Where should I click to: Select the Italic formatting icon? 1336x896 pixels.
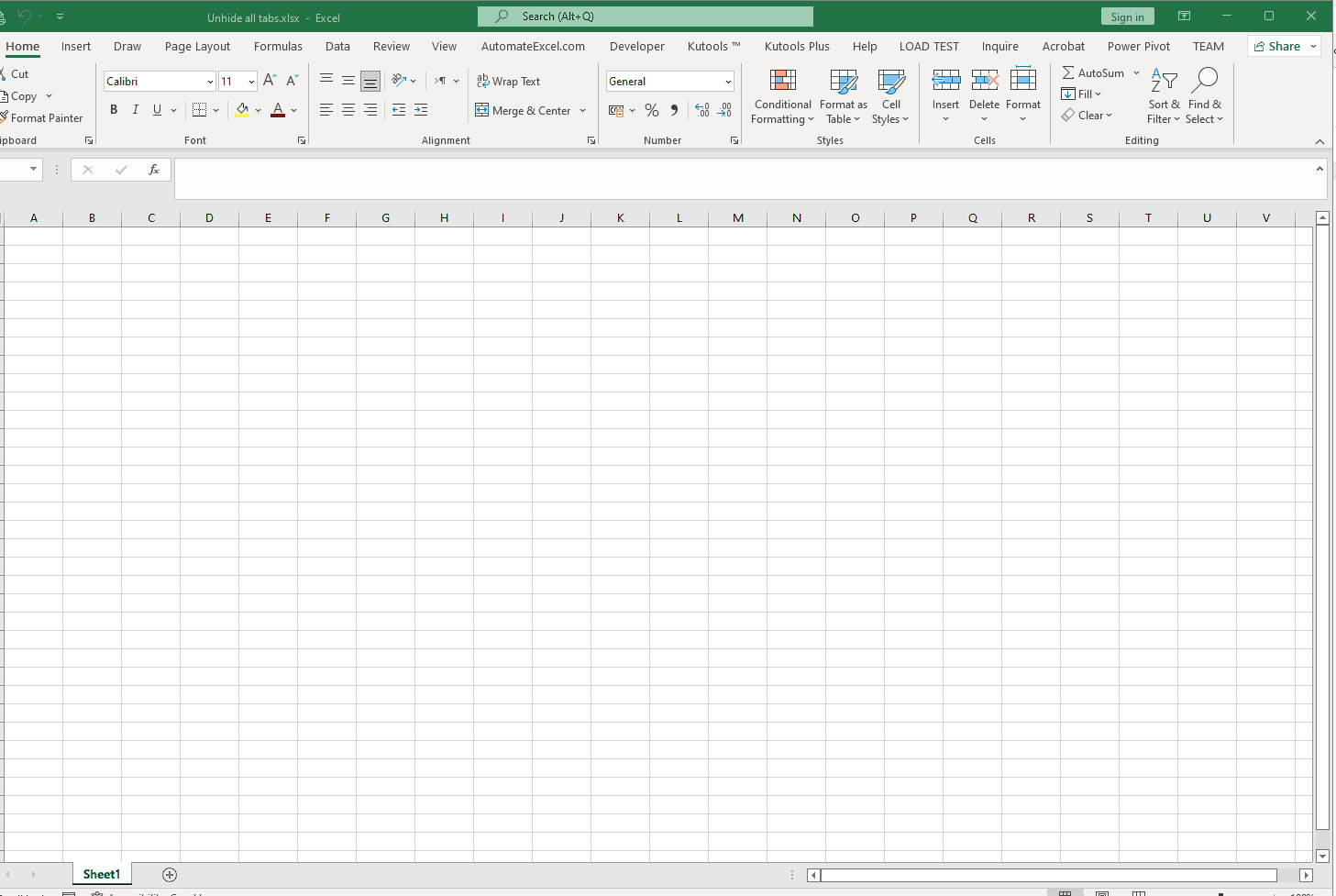pyautogui.click(x=135, y=109)
